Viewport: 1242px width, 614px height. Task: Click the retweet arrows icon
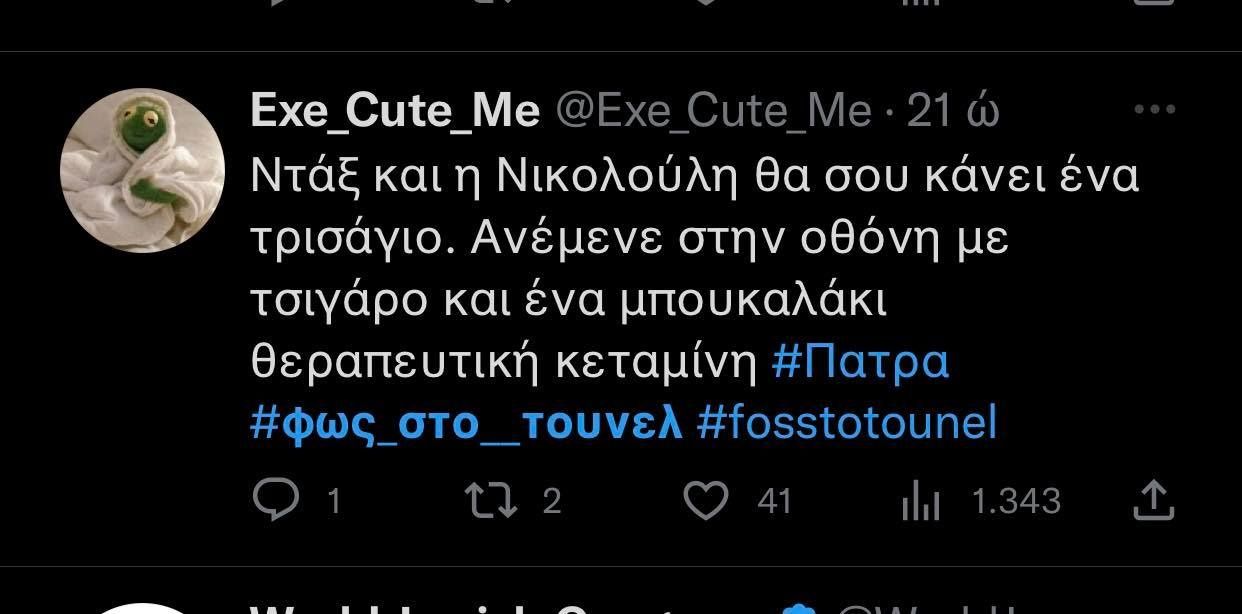tap(492, 500)
